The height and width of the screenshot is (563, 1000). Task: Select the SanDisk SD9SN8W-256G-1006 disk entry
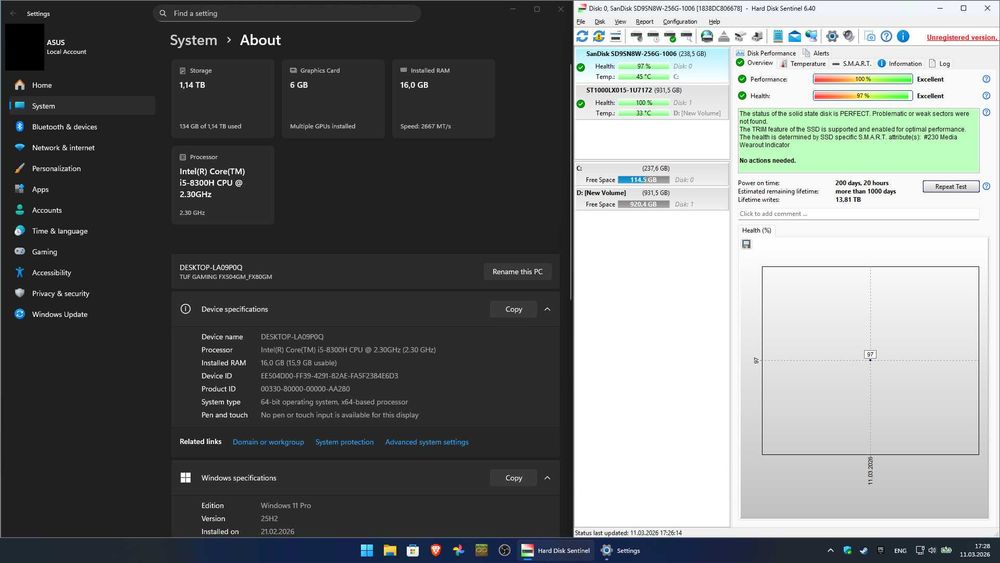652,66
